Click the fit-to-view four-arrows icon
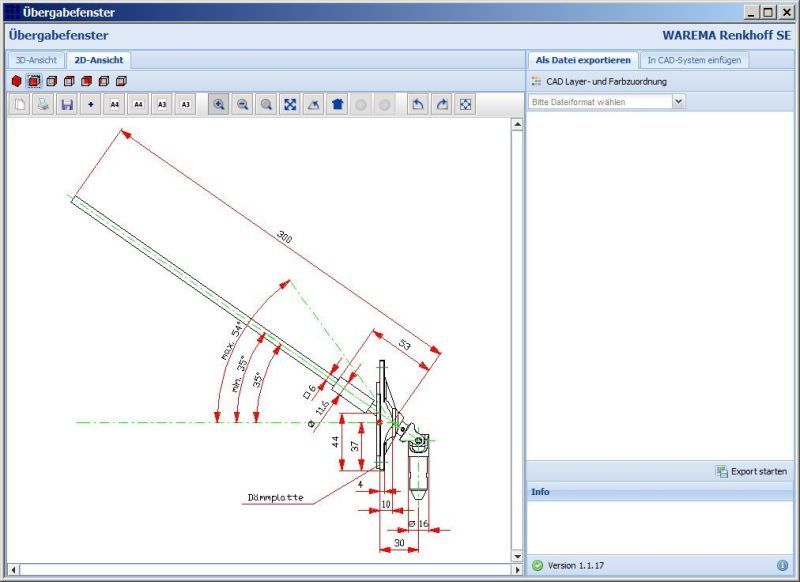This screenshot has width=800, height=582. pyautogui.click(x=290, y=104)
